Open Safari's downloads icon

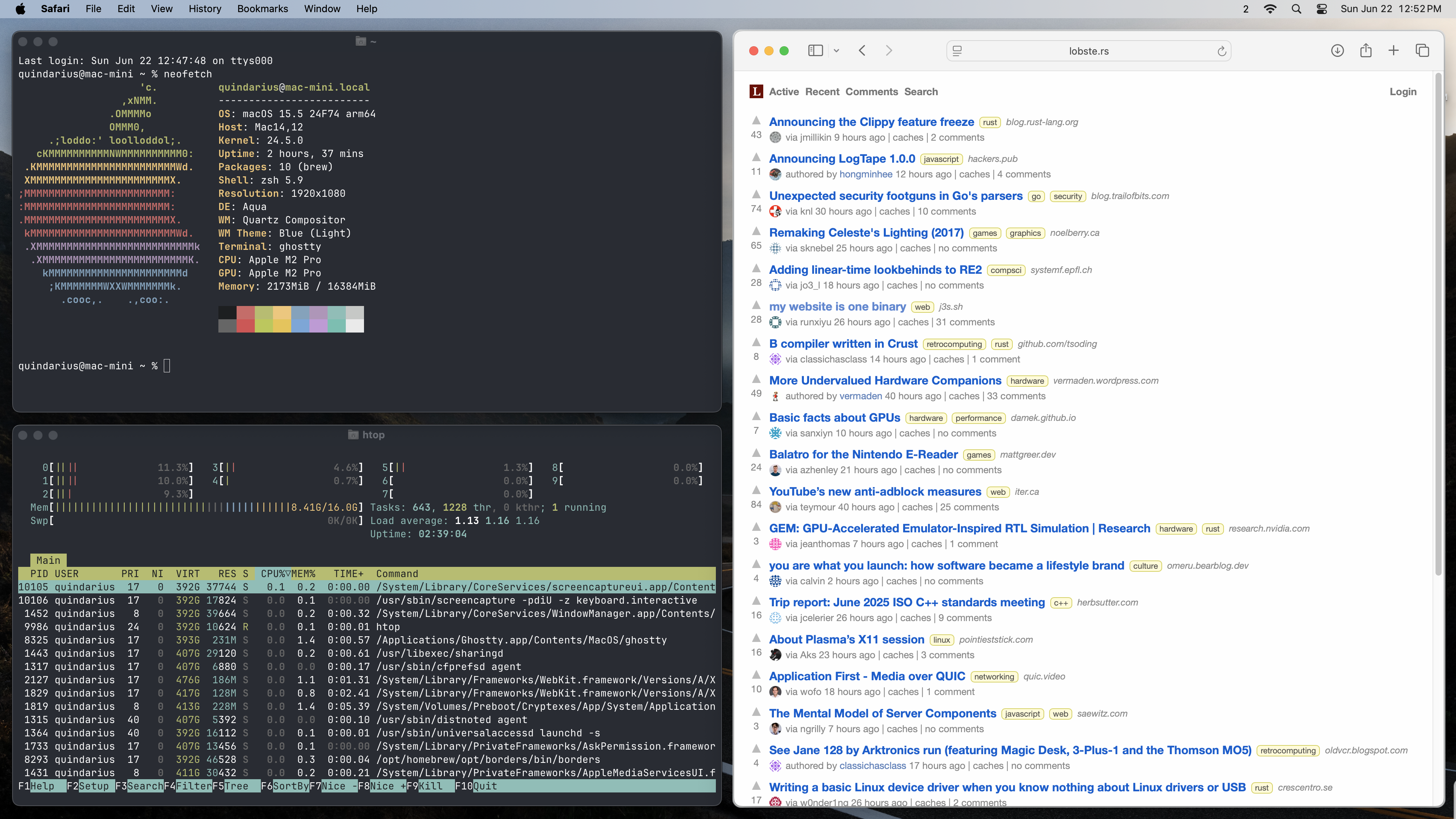click(1337, 51)
